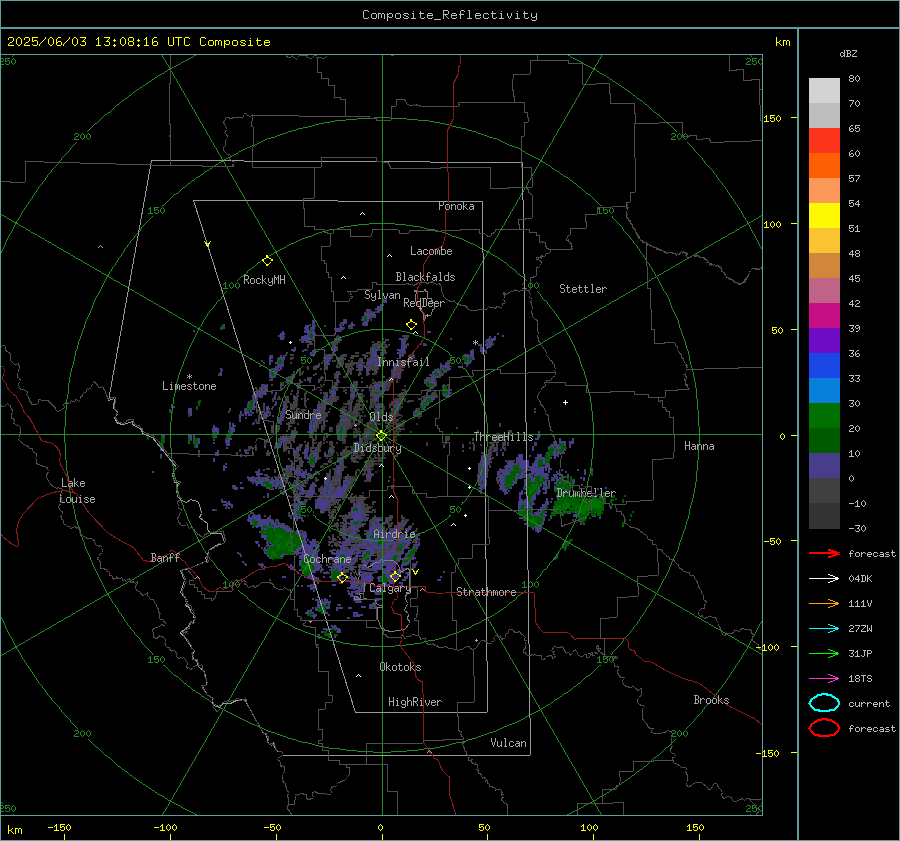Click the Blackfalds town label
Image resolution: width=900 pixels, height=841 pixels.
click(425, 277)
